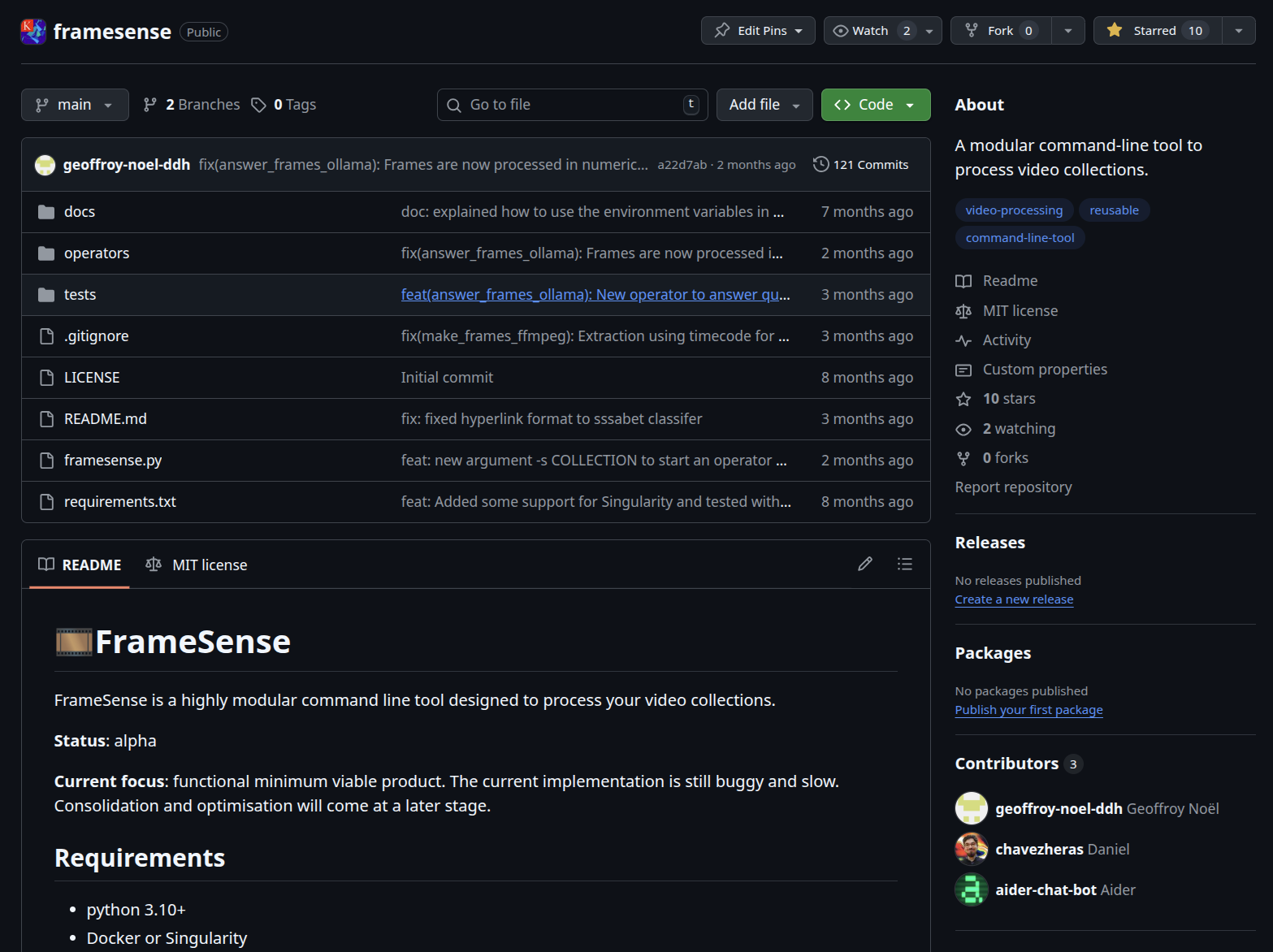Click the aider-chat-bot avatar icon

pyautogui.click(x=971, y=889)
